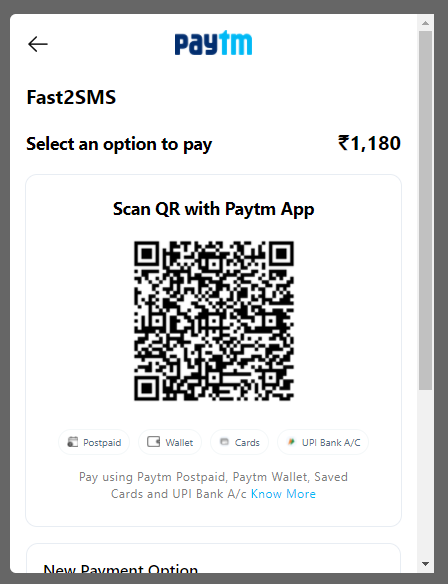Click the UPI Bank A/C icon
Image resolution: width=448 pixels, height=584 pixels.
point(291,442)
